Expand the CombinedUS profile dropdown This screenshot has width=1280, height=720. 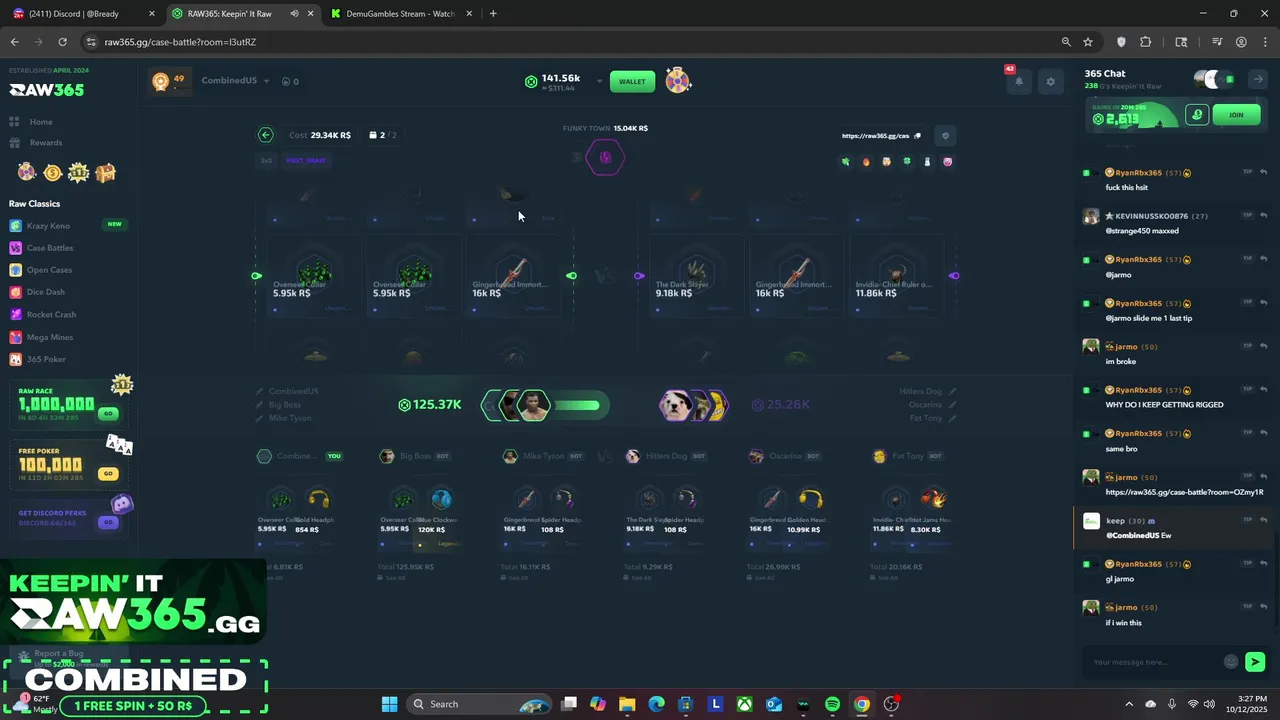click(266, 81)
